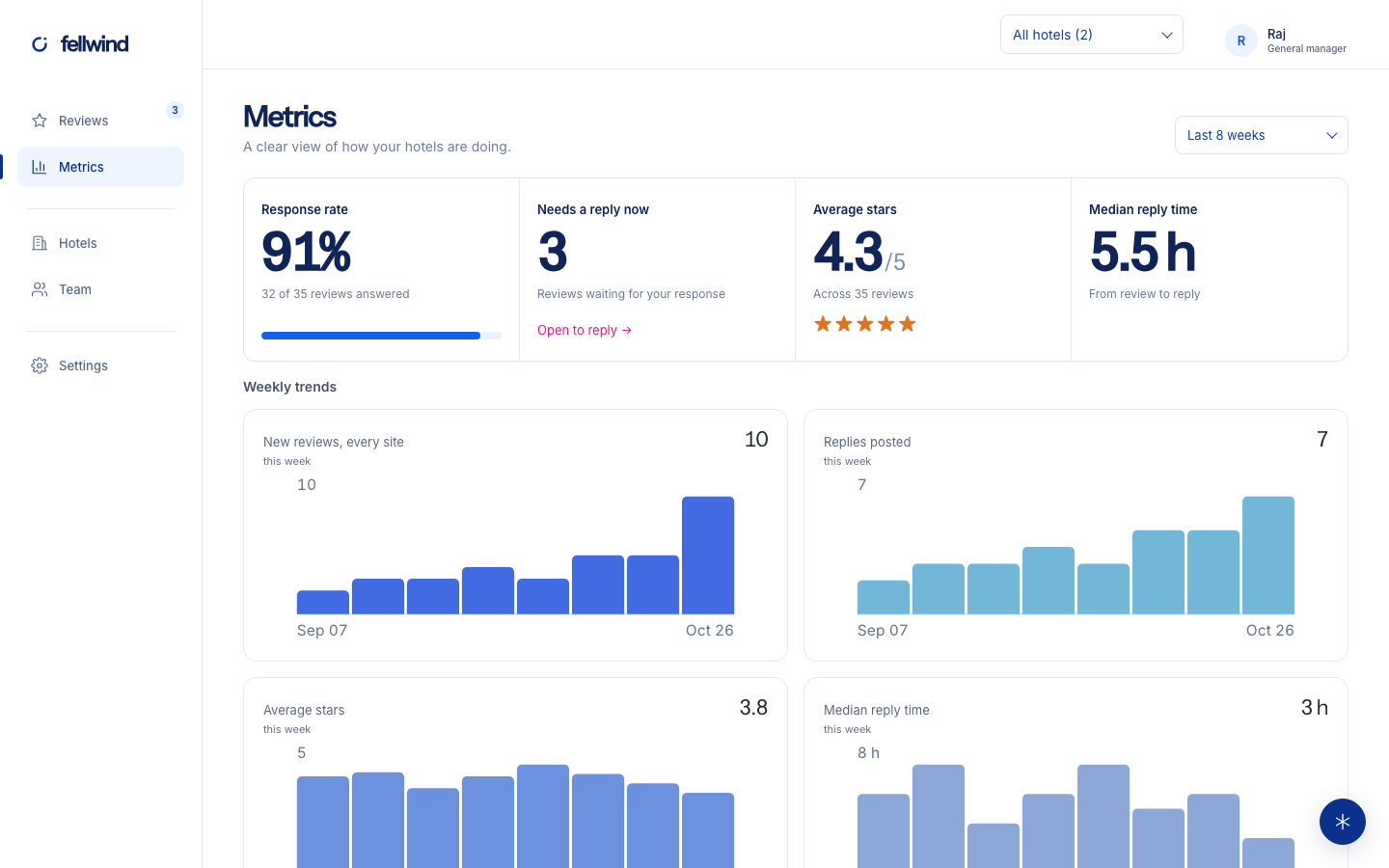
Task: Click the Open to reply link
Action: 585,330
